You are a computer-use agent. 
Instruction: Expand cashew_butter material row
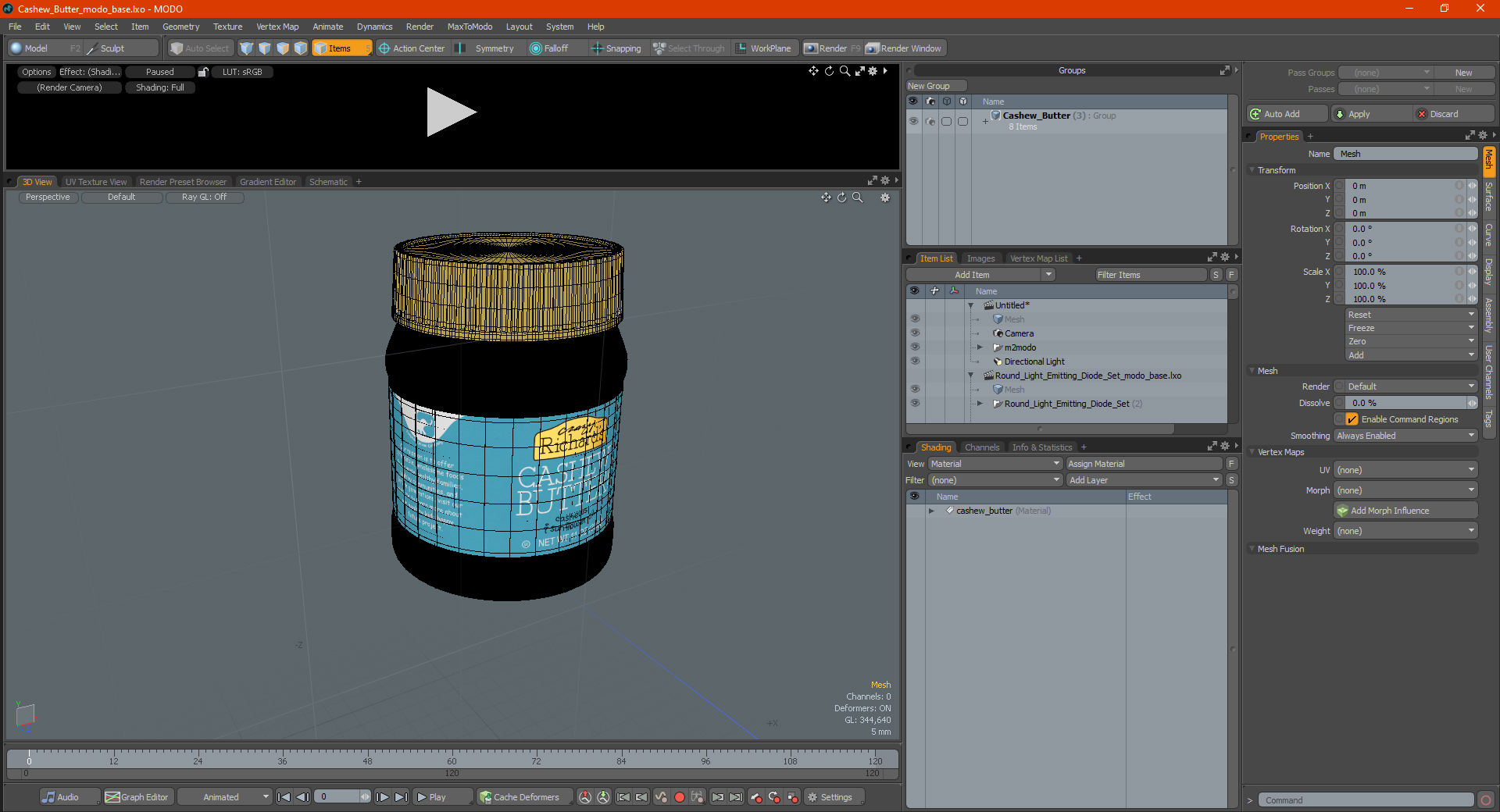click(x=931, y=511)
